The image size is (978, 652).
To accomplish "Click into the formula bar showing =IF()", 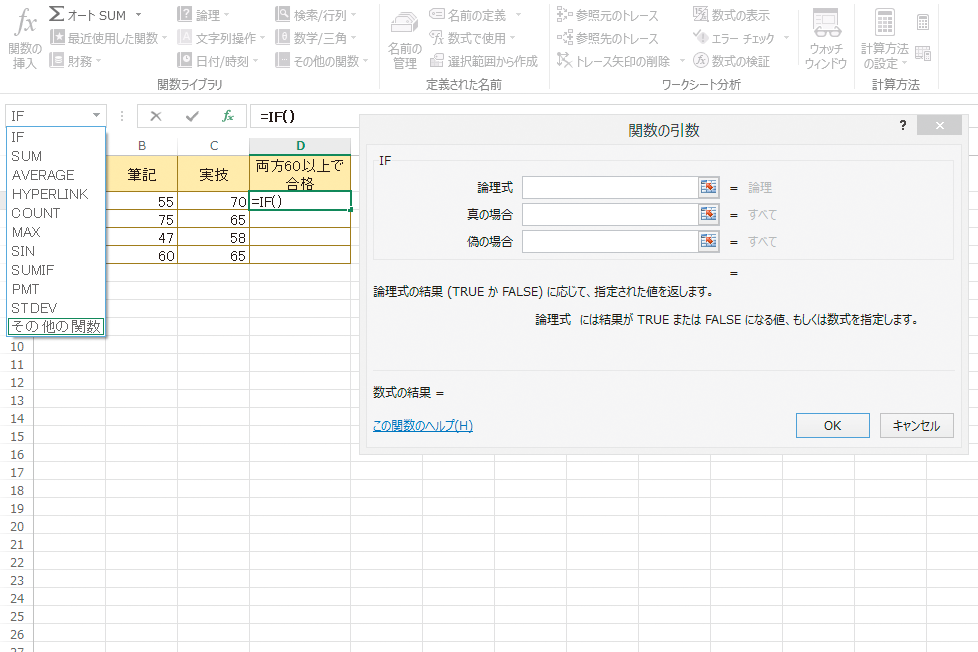I will point(304,116).
